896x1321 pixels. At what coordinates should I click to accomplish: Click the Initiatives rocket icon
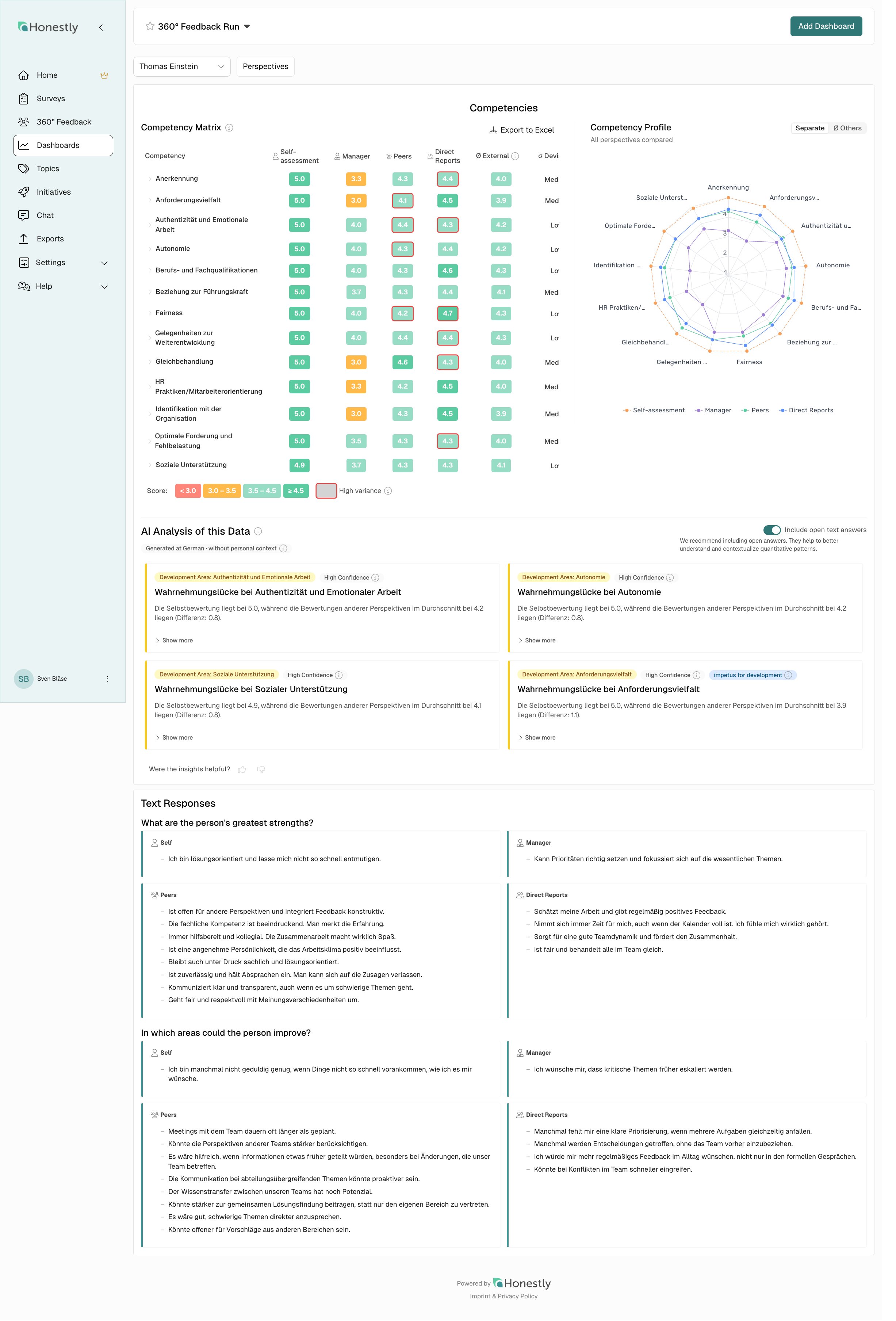(x=23, y=192)
